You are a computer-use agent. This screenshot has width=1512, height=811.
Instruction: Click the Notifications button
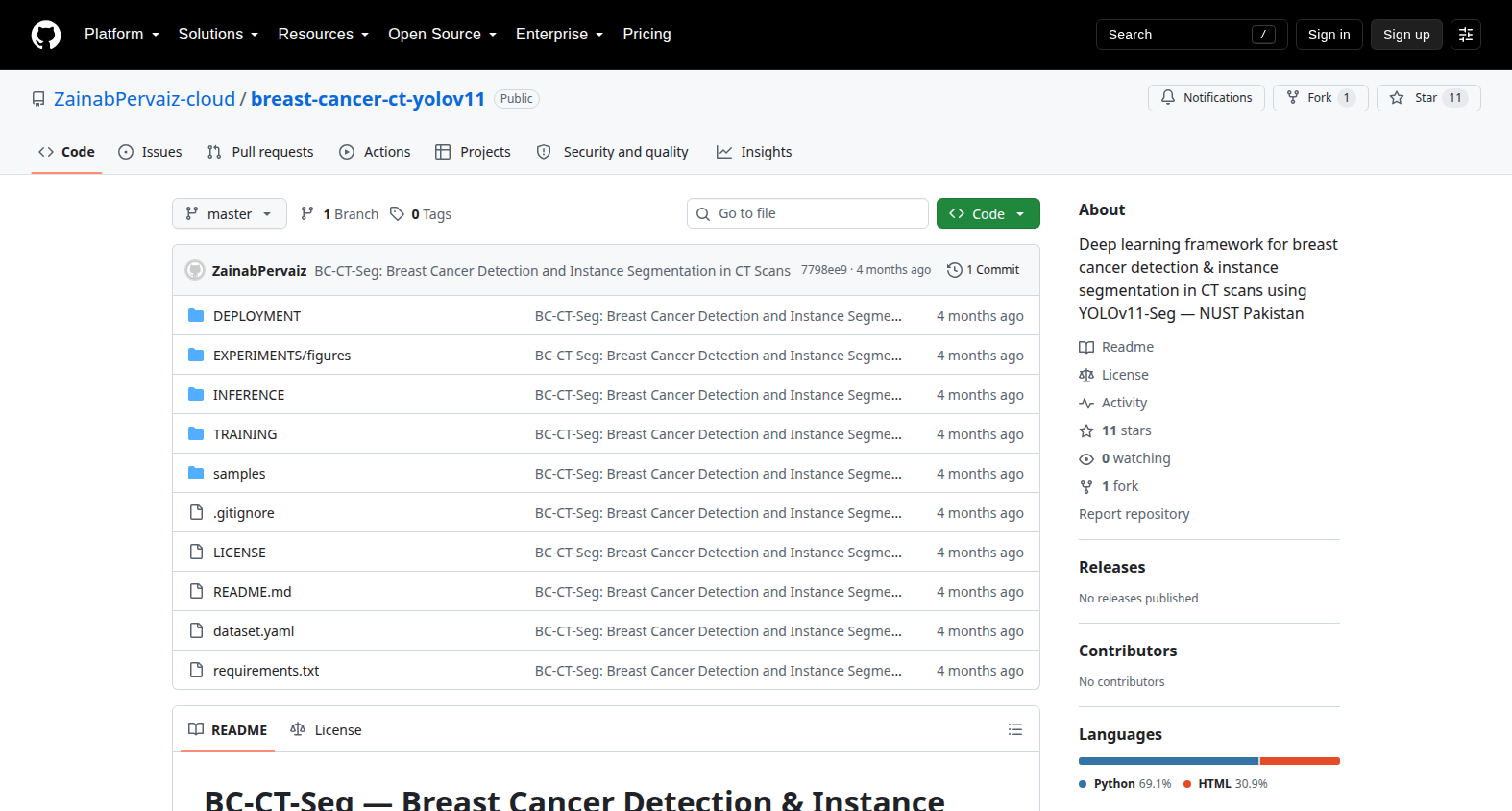1207,98
